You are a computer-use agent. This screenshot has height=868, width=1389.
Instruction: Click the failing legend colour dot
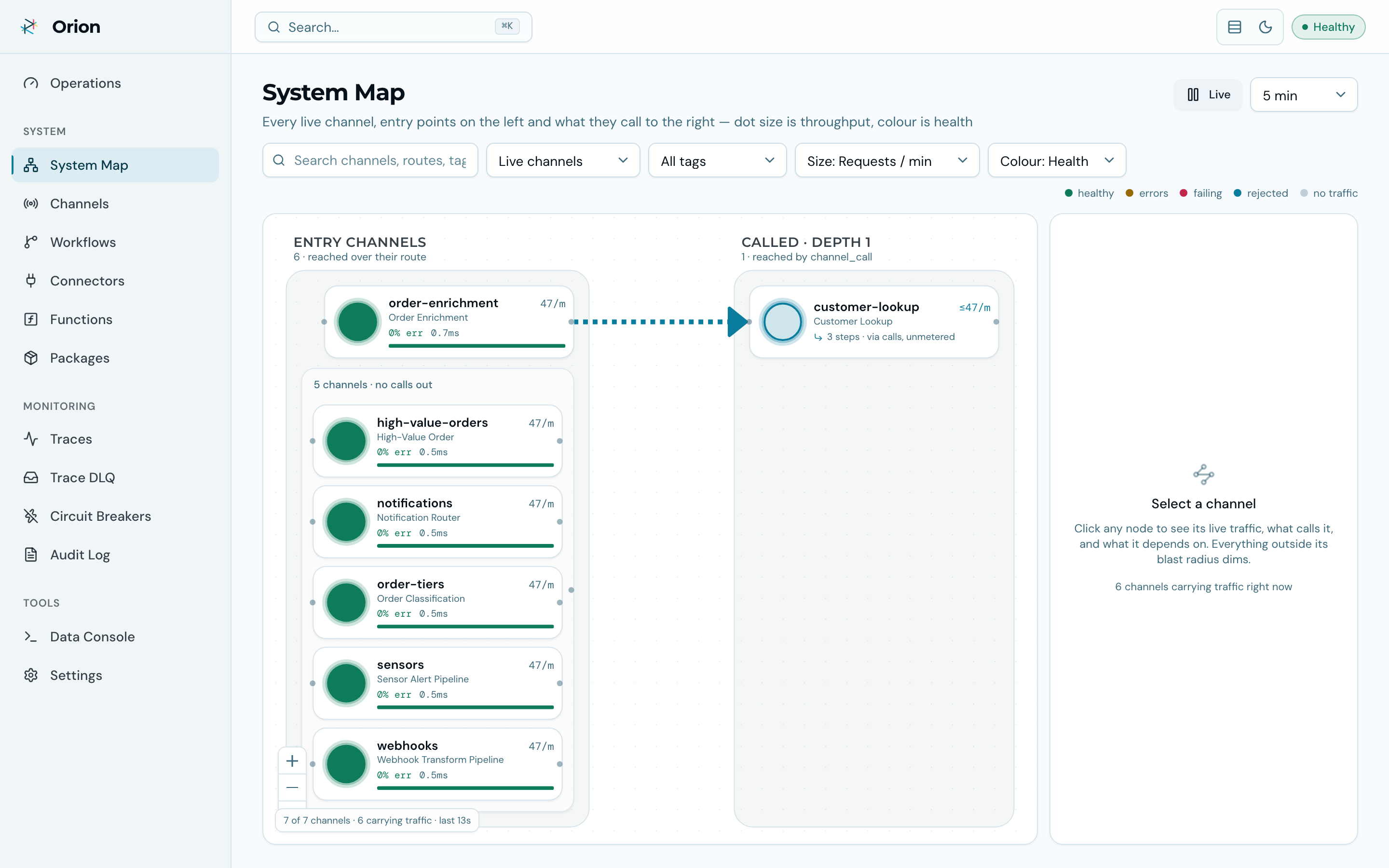pos(1184,193)
